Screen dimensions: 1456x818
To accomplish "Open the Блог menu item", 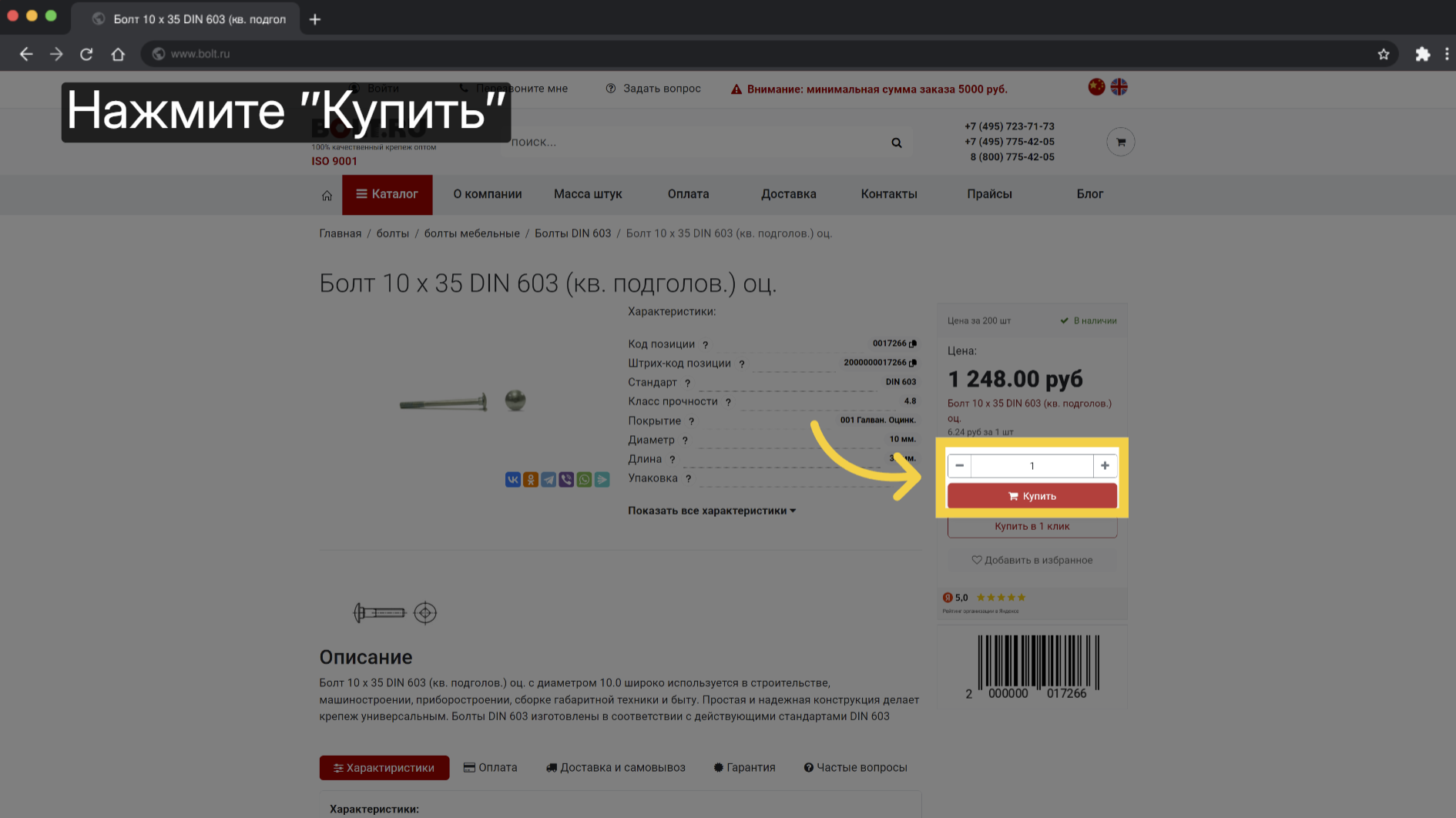I will point(1090,194).
